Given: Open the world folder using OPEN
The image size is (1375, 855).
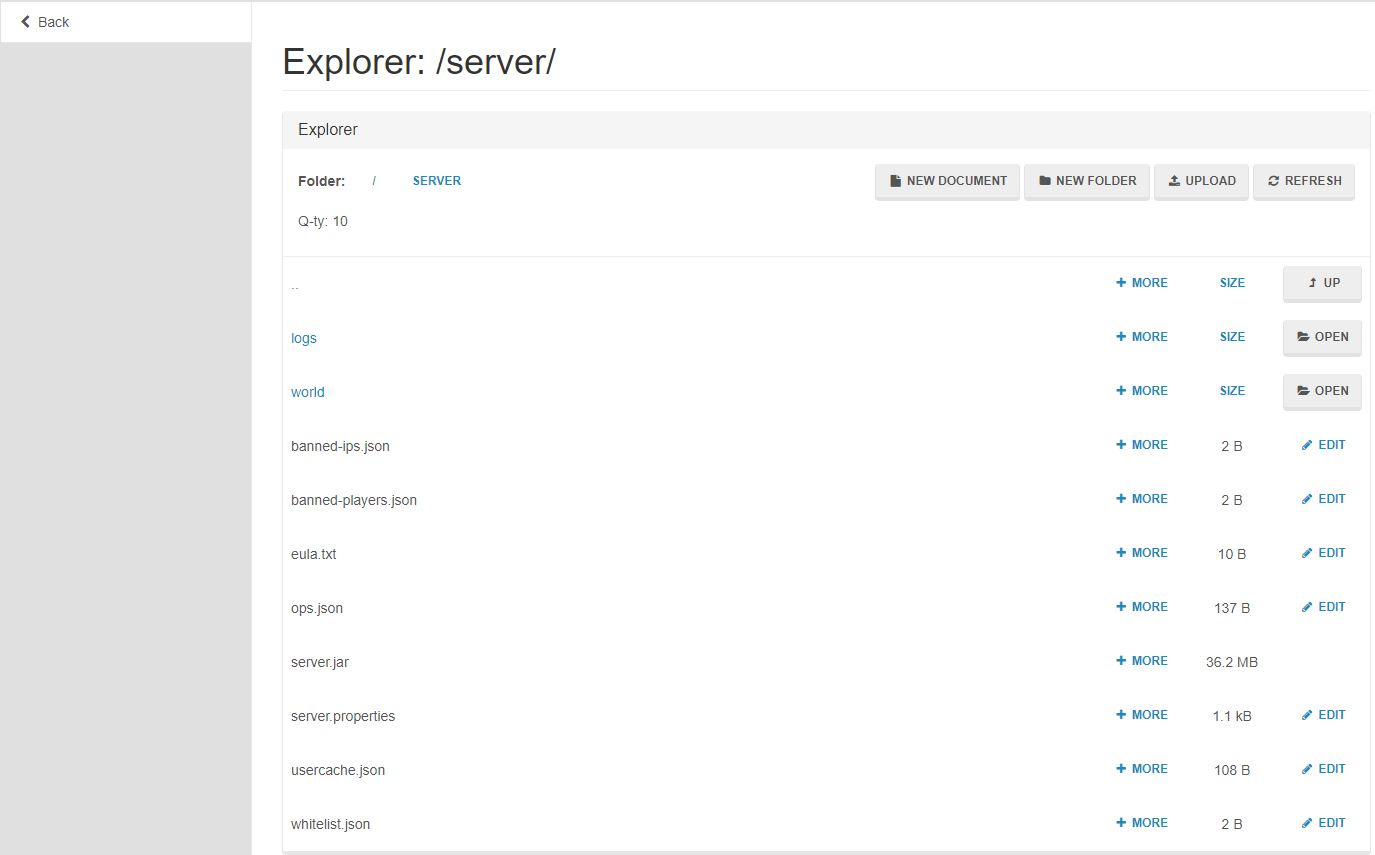Looking at the screenshot, I should coord(1322,391).
